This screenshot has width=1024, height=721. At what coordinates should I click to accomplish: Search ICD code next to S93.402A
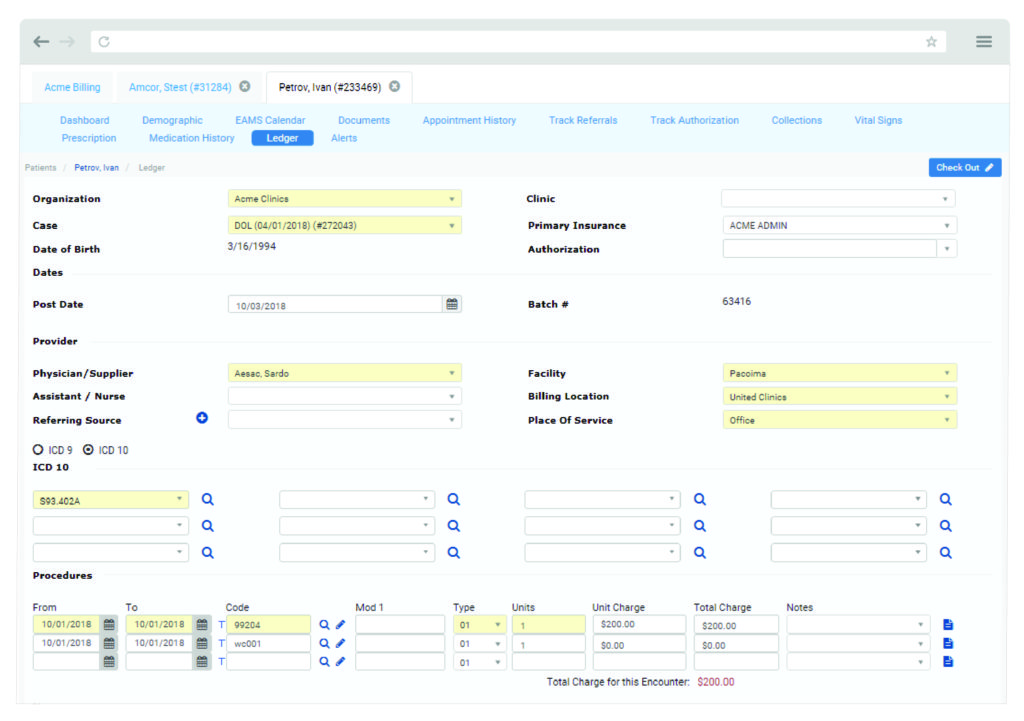click(208, 500)
